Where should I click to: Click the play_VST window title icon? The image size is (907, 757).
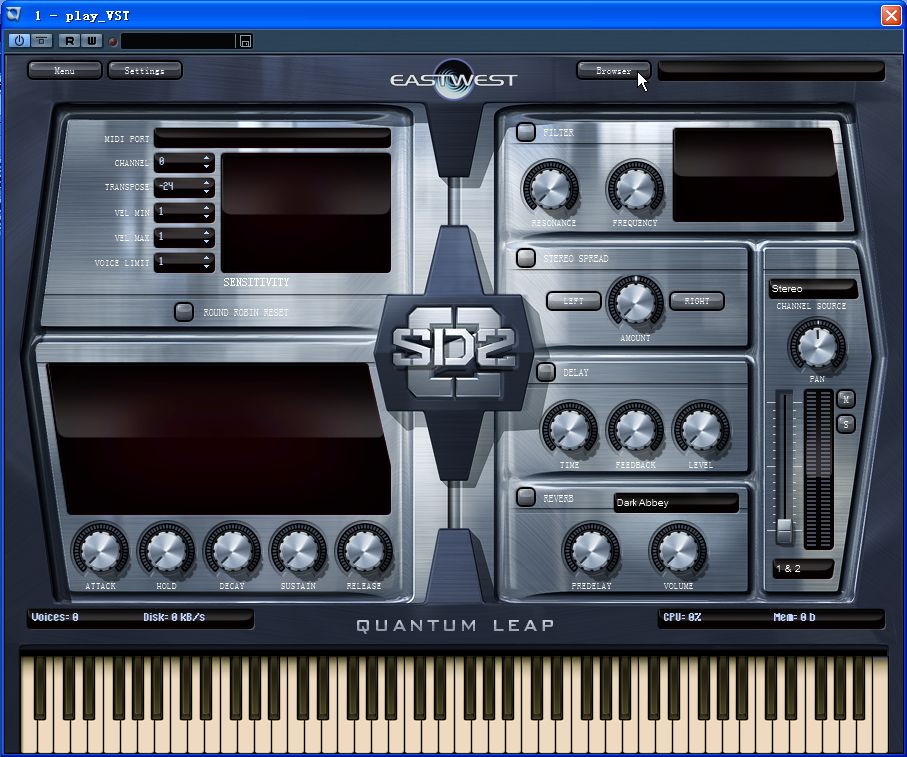(x=13, y=14)
